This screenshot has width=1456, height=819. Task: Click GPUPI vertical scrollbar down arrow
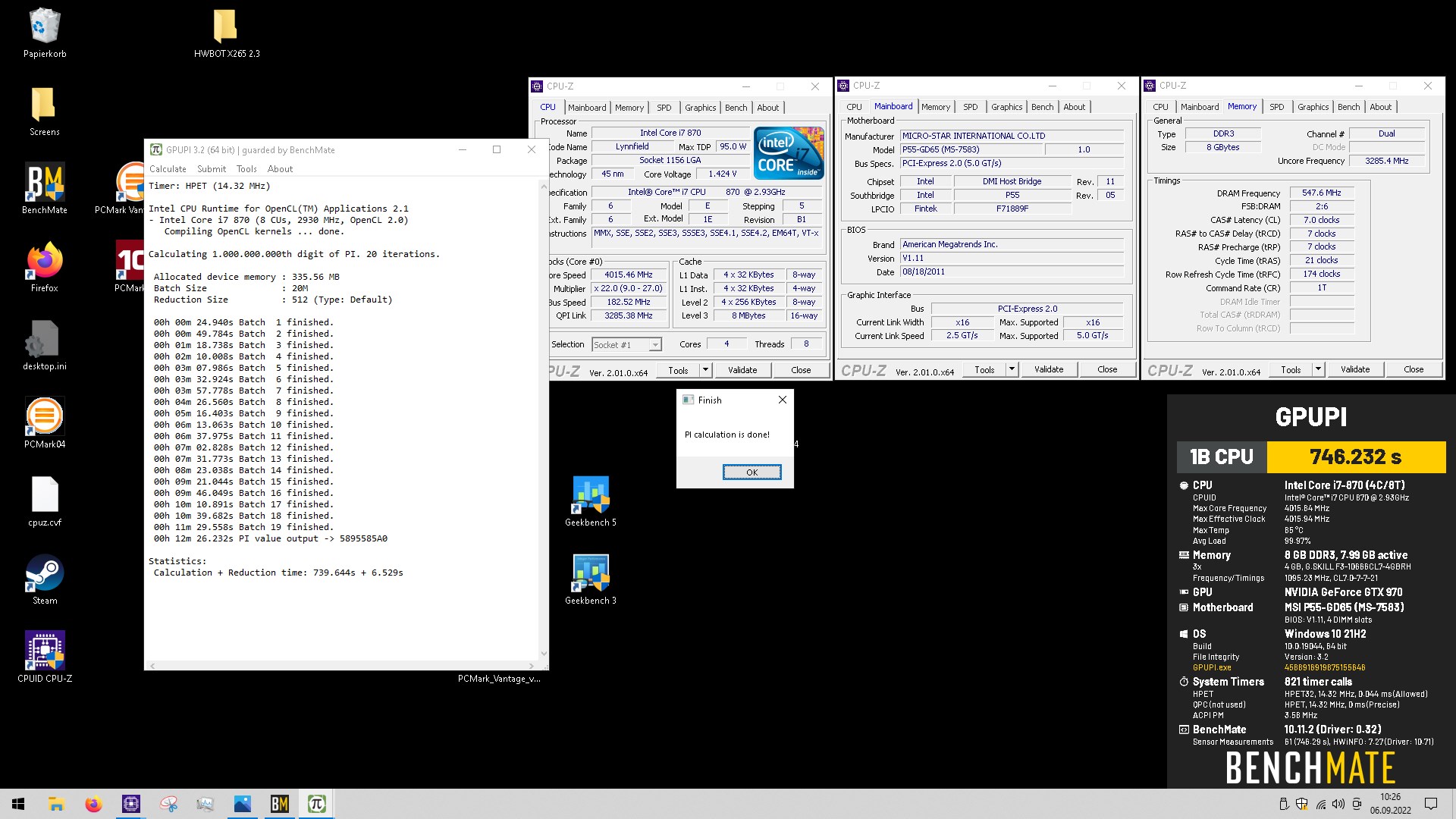pyautogui.click(x=543, y=653)
